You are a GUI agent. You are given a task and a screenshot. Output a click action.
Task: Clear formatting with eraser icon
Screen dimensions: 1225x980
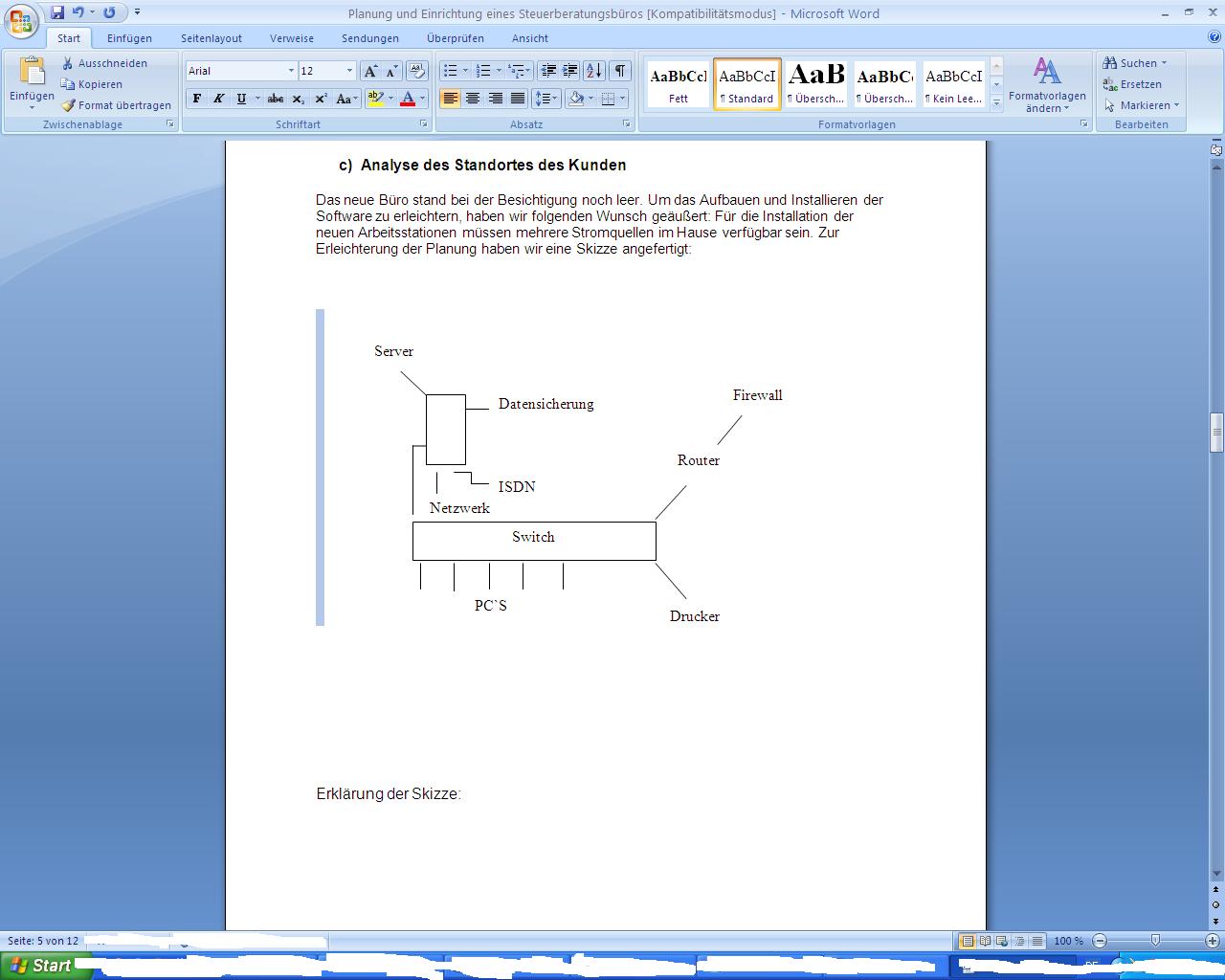click(417, 71)
